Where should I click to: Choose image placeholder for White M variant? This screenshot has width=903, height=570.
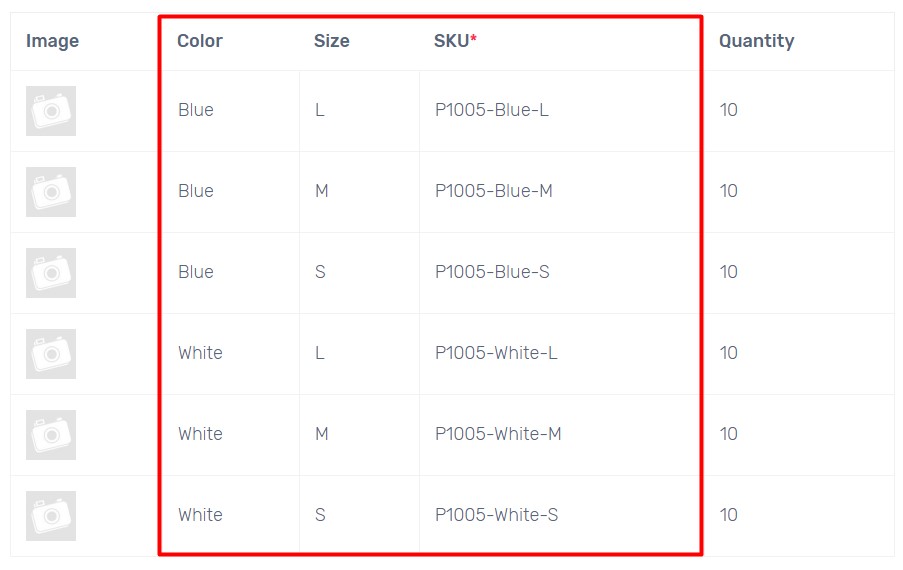point(51,435)
